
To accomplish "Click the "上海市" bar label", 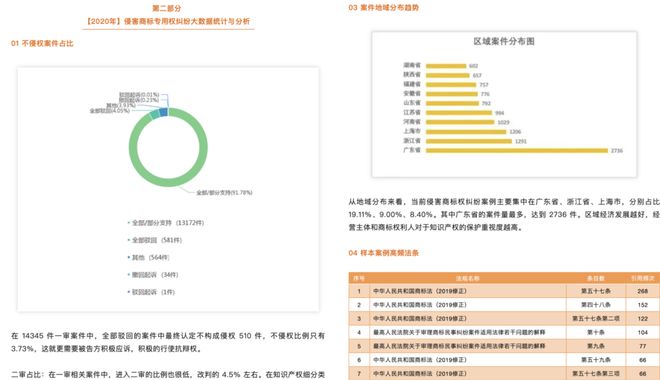I will 412,131.
